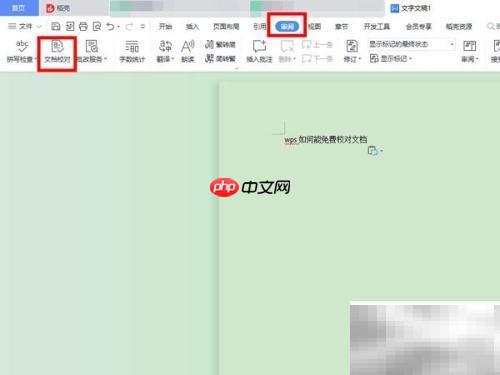
Task: Switch to the 章节 ribbon tab
Action: (x=341, y=26)
